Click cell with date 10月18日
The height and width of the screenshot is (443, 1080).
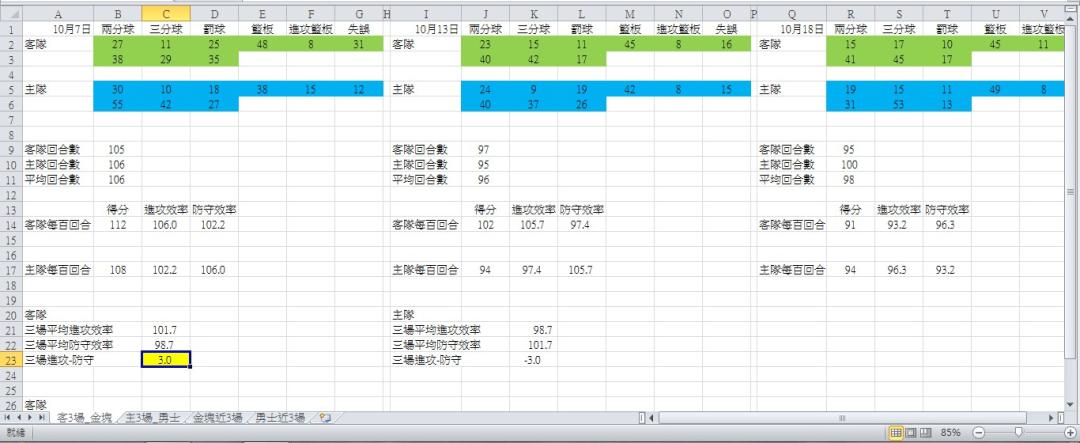[791, 29]
